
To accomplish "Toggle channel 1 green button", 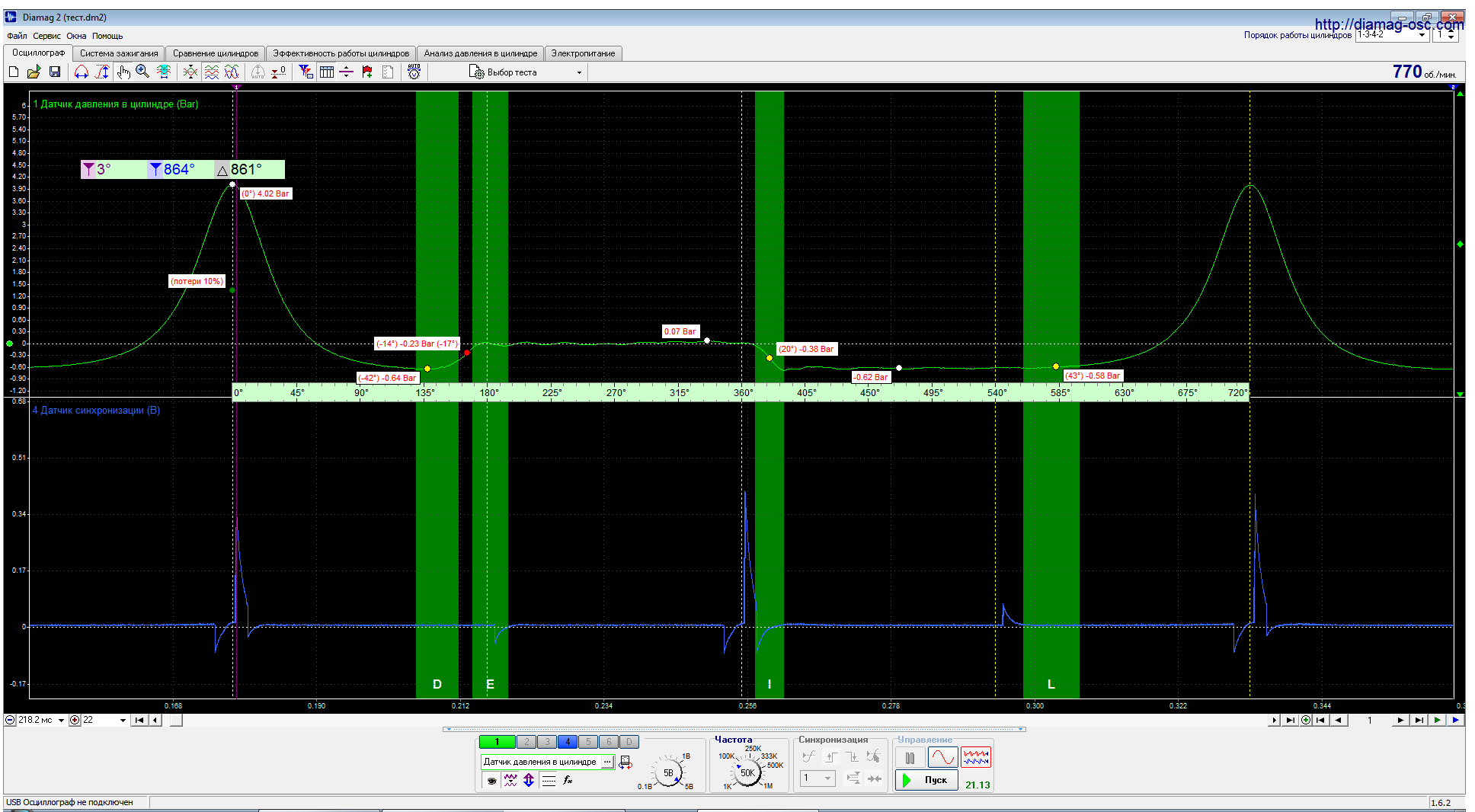I will click(497, 742).
